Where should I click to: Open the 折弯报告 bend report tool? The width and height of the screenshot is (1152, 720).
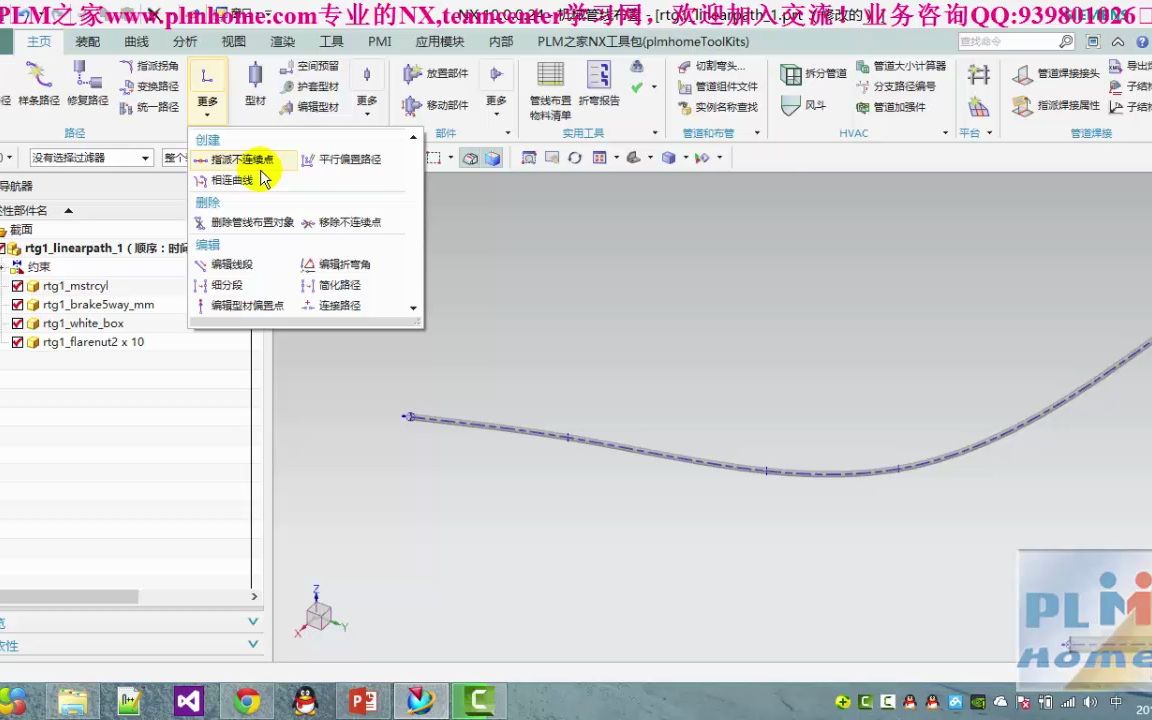pos(599,83)
